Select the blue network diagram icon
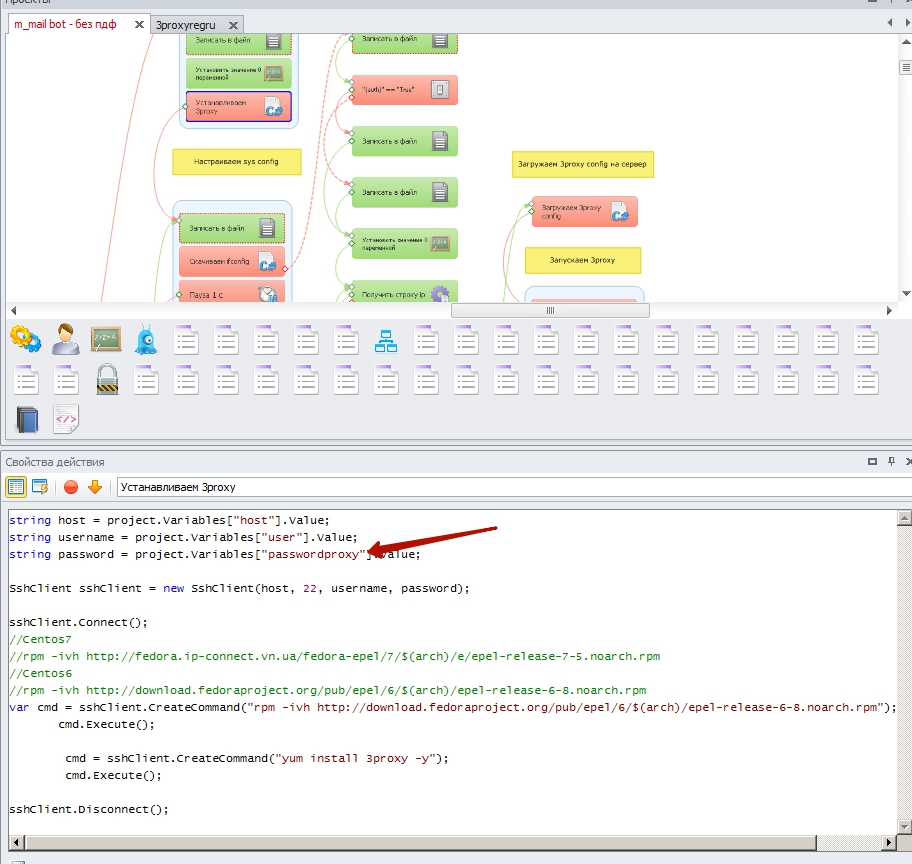 386,341
